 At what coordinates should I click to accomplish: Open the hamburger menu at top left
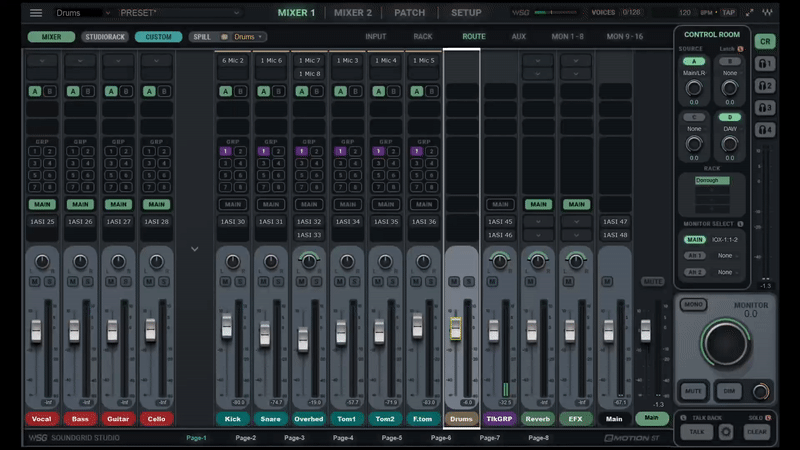36,13
